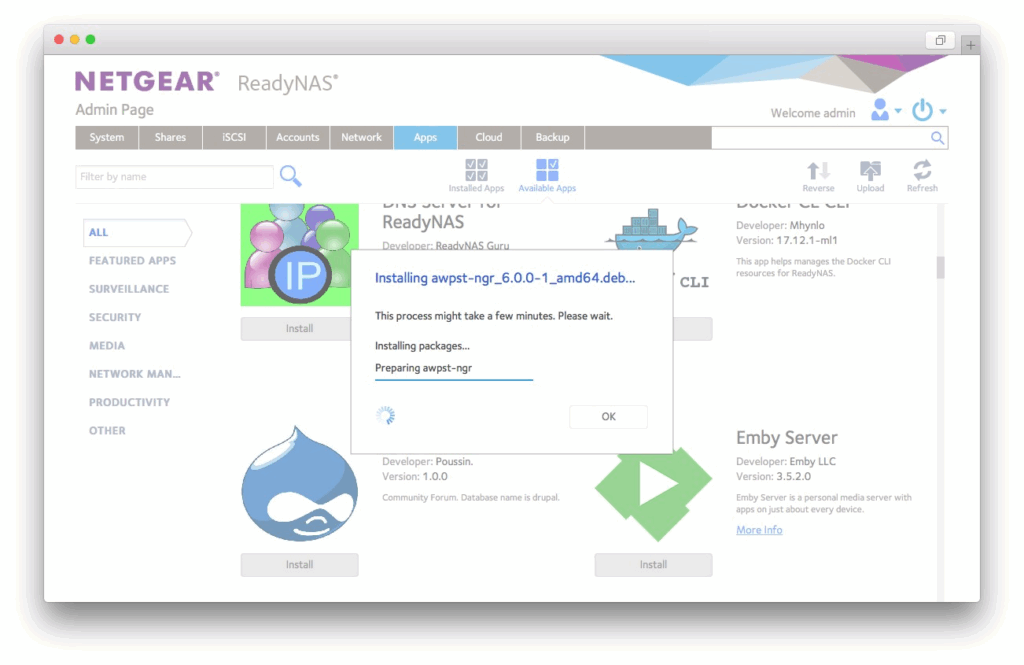
Task: Open the Backup tab
Action: (552, 138)
